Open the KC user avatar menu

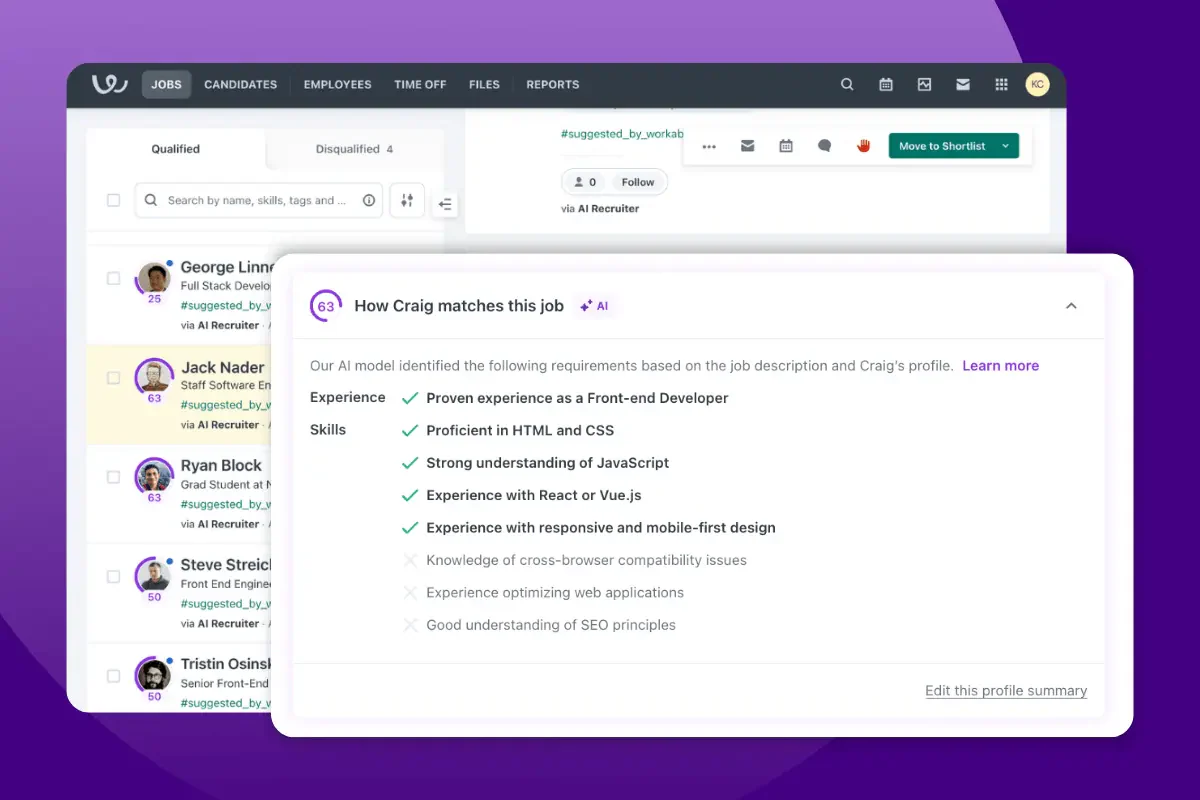[x=1037, y=85]
